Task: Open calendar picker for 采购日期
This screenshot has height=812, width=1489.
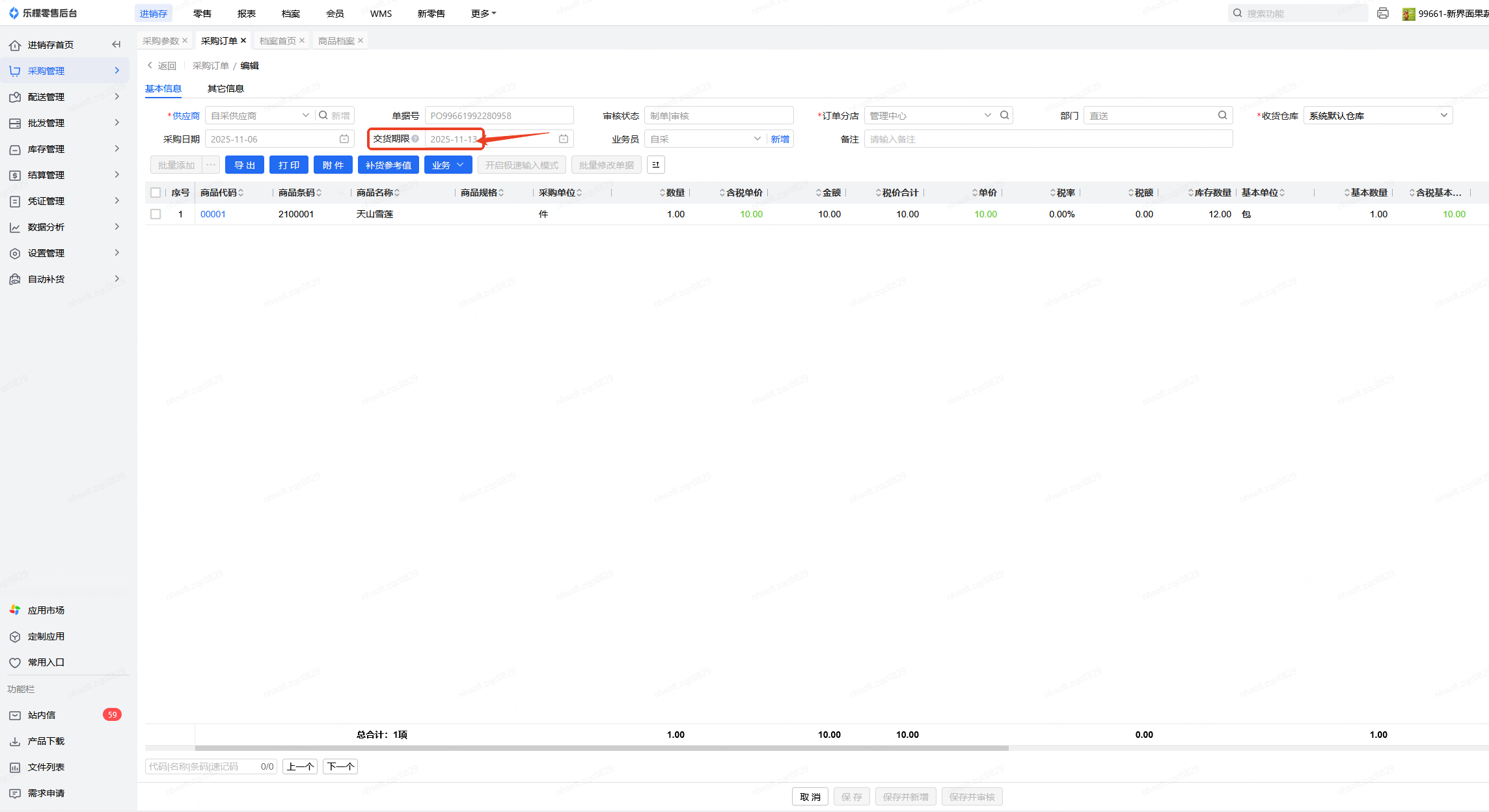Action: [344, 139]
